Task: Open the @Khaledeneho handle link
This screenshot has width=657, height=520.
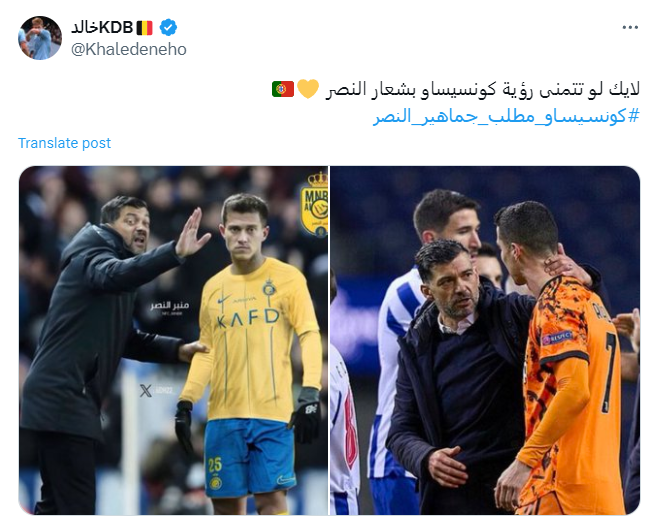Action: coord(129,49)
